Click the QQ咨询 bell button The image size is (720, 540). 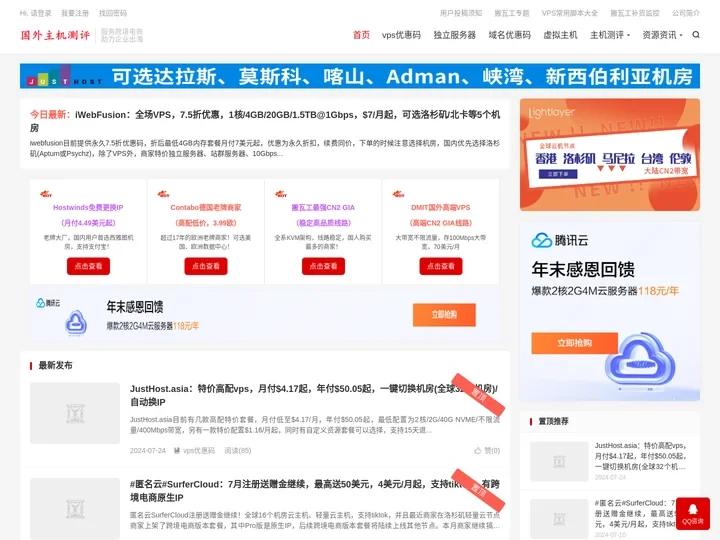[692, 513]
